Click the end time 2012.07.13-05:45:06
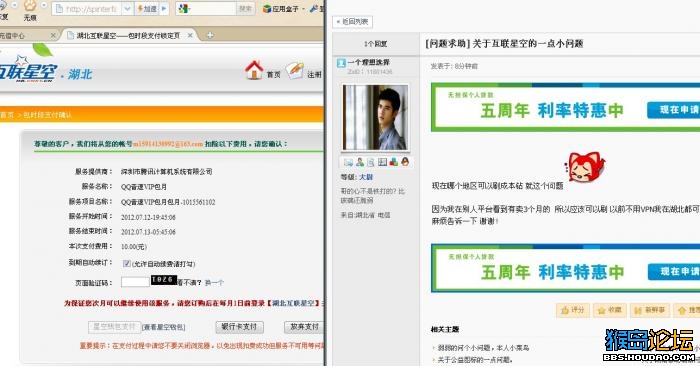The width and height of the screenshot is (700, 366). pyautogui.click(x=148, y=232)
